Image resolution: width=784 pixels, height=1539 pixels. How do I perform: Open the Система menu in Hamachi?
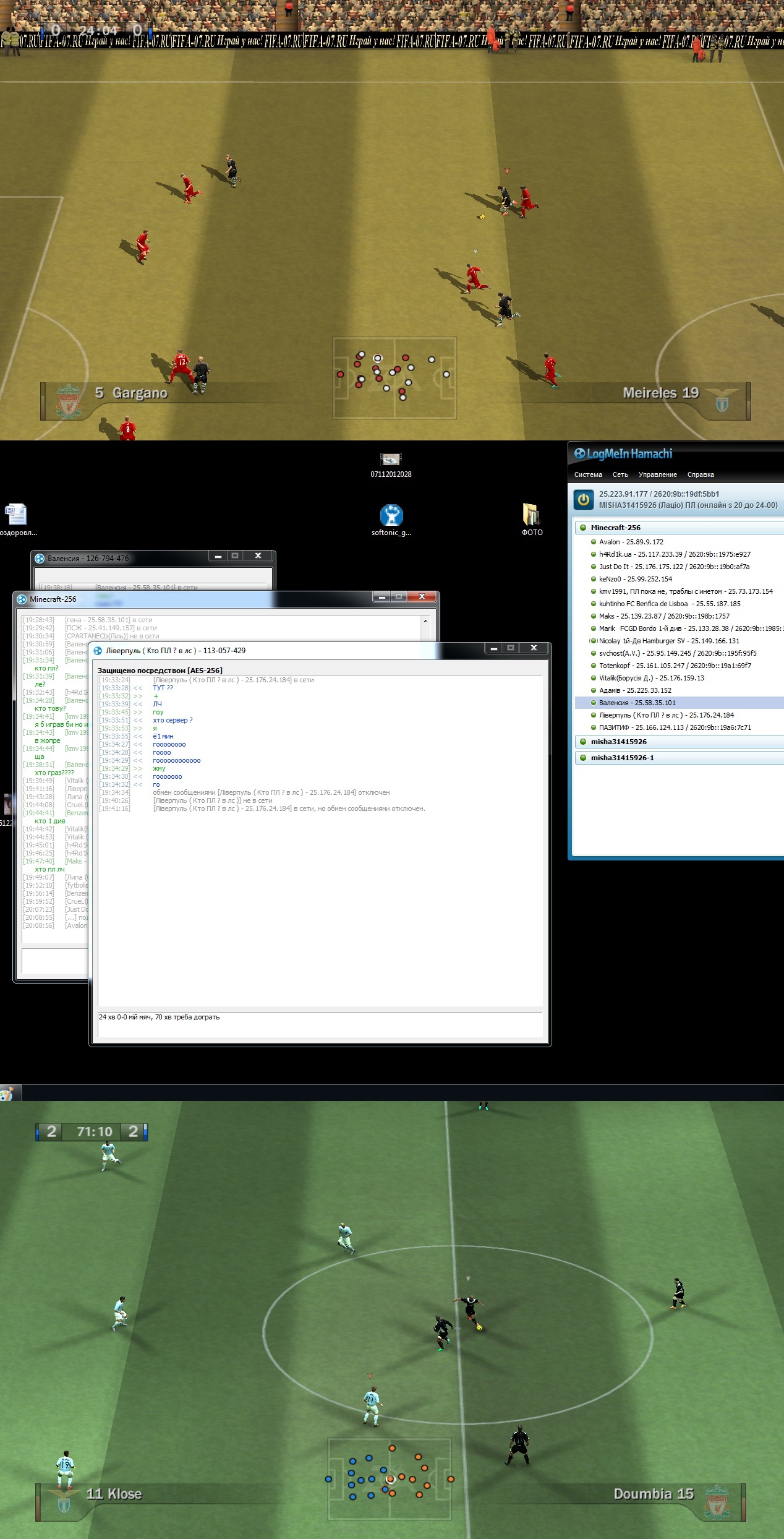coord(588,474)
